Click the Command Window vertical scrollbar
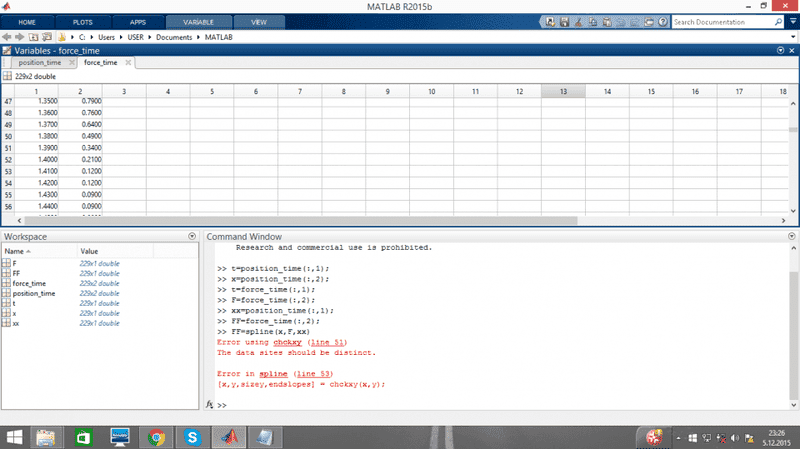Screen dimensions: 800x449 [x=793, y=337]
